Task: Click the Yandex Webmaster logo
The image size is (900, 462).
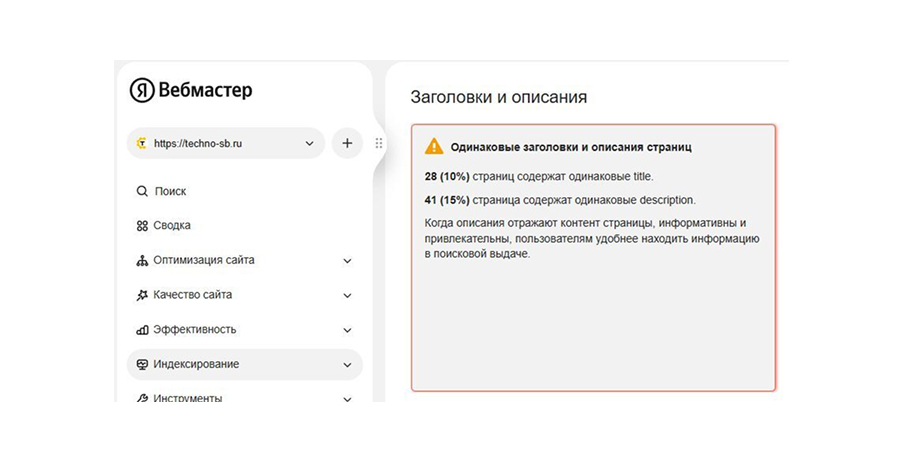Action: [x=190, y=90]
